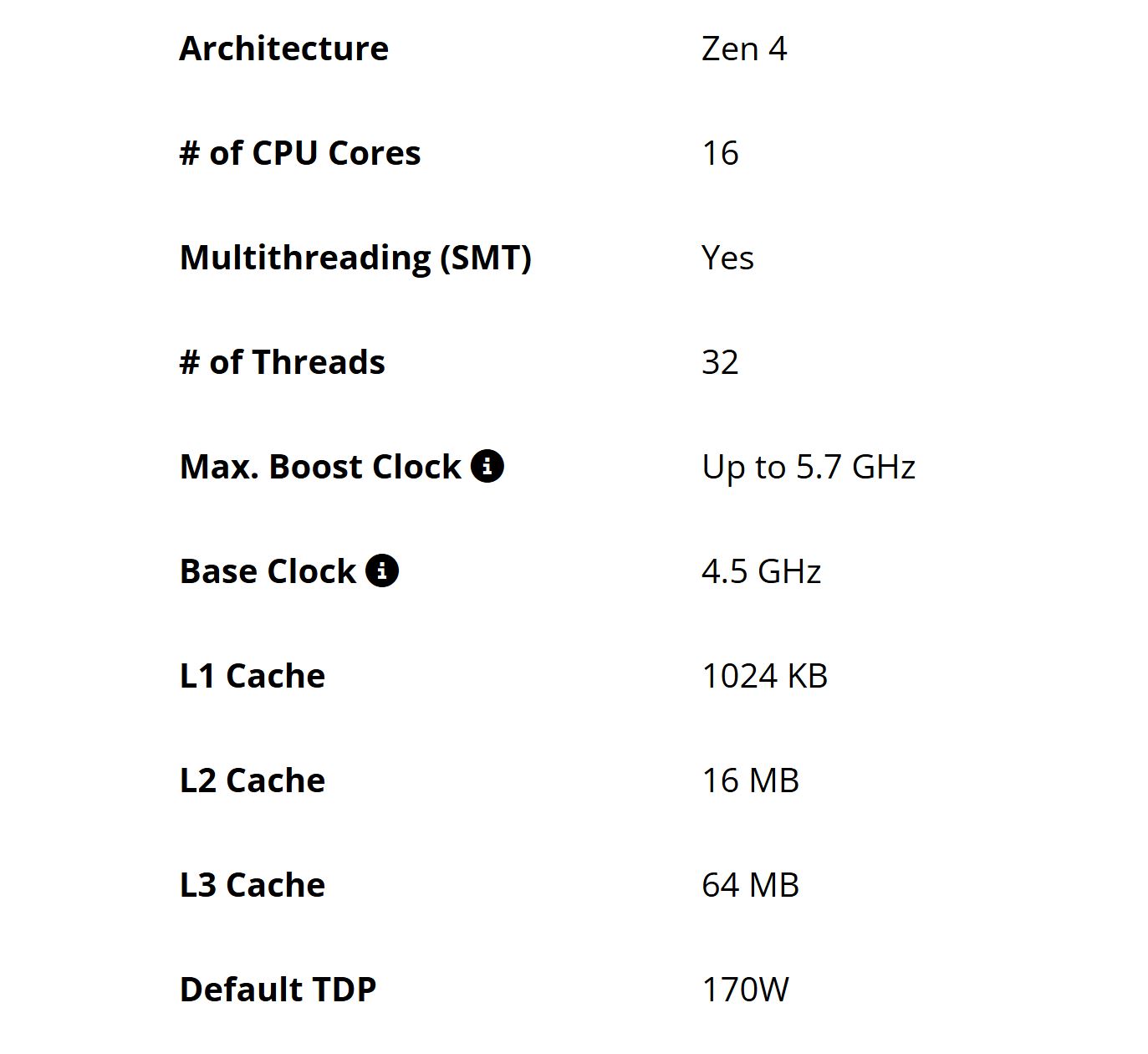The width and height of the screenshot is (1148, 1054).
Task: Select the "Up to 5.7 GHz" value
Action: (x=809, y=467)
